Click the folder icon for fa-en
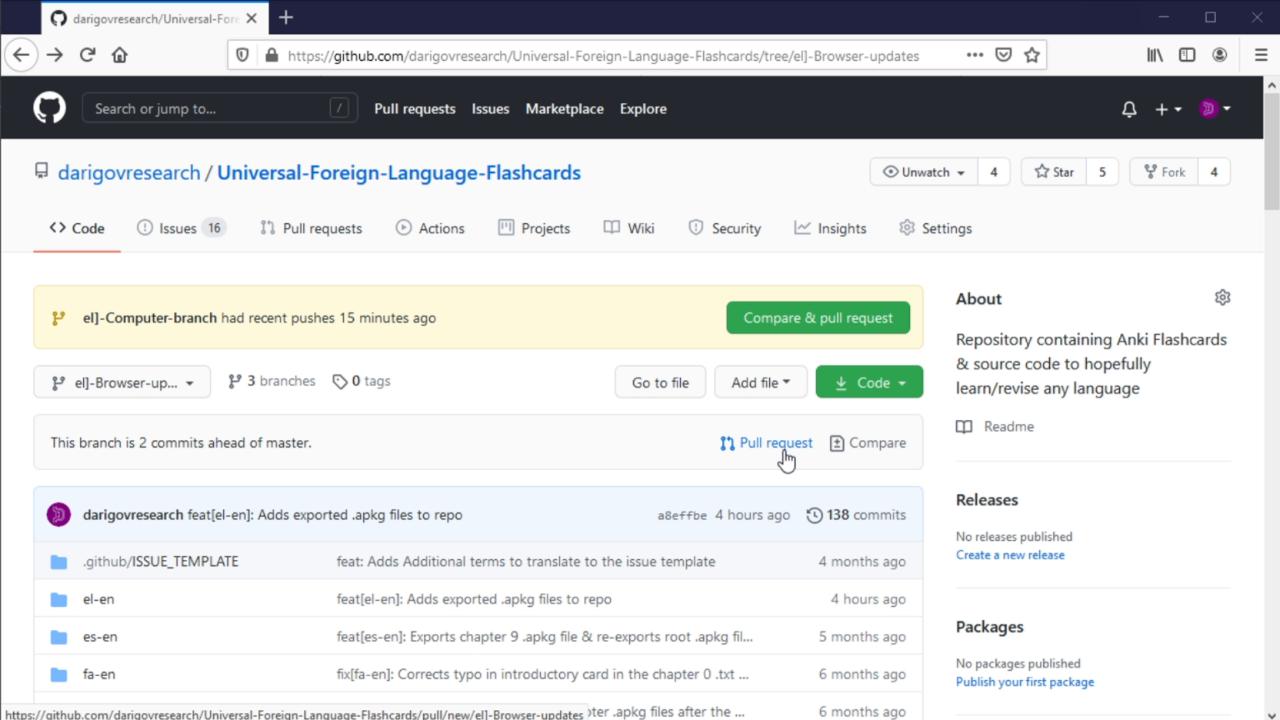 [x=59, y=674]
